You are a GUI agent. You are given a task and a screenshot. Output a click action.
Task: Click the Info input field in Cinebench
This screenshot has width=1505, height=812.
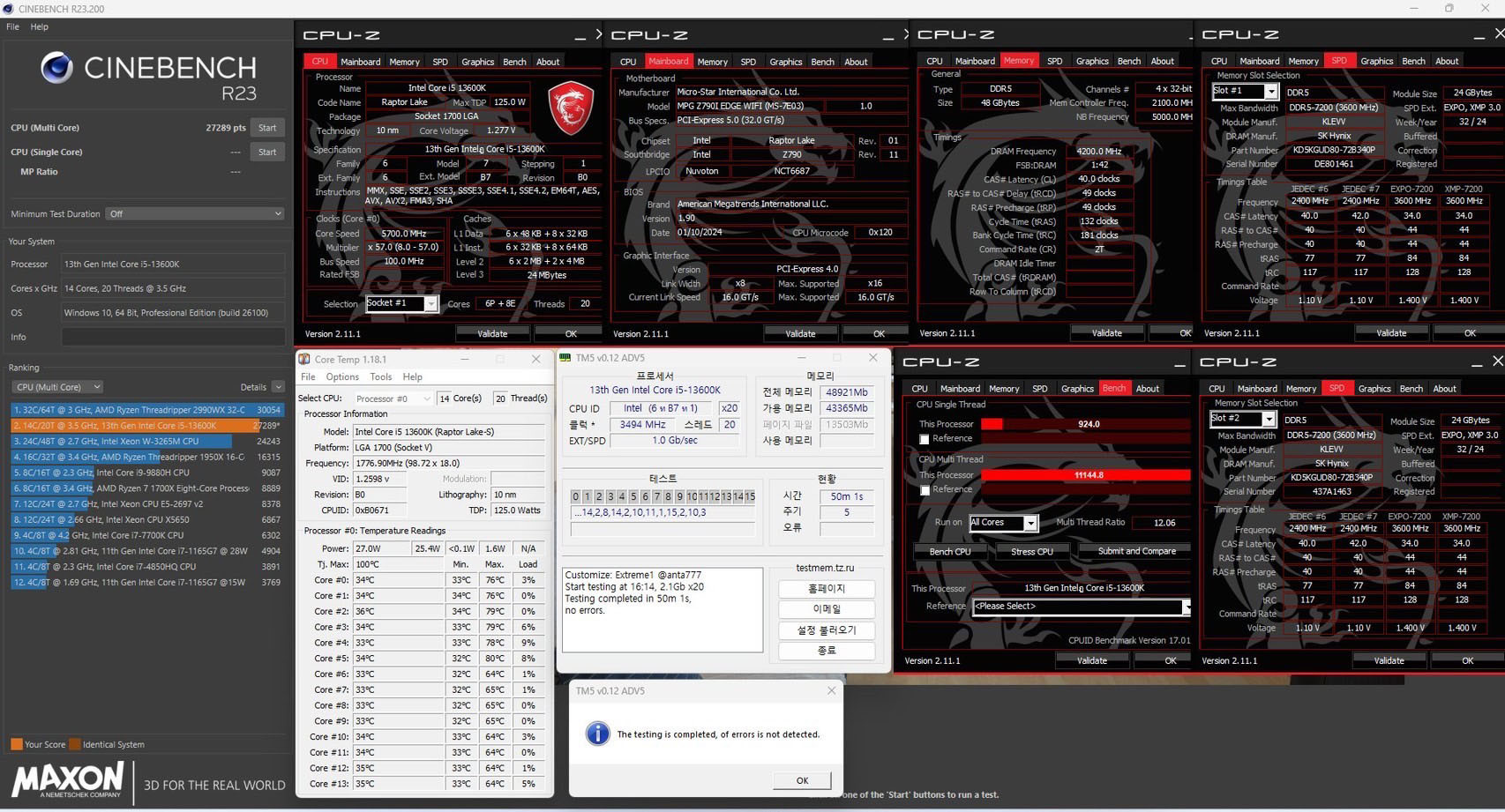(173, 337)
